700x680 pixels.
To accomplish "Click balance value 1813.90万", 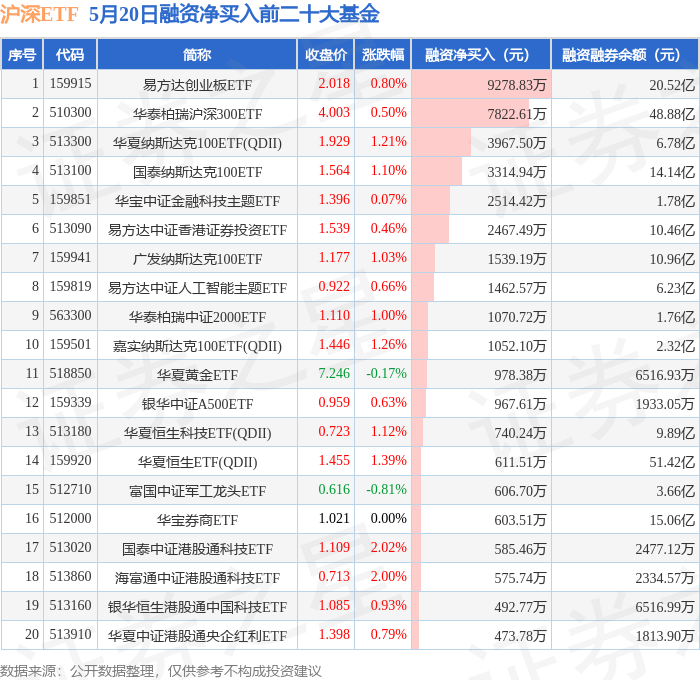I will click(x=665, y=636).
